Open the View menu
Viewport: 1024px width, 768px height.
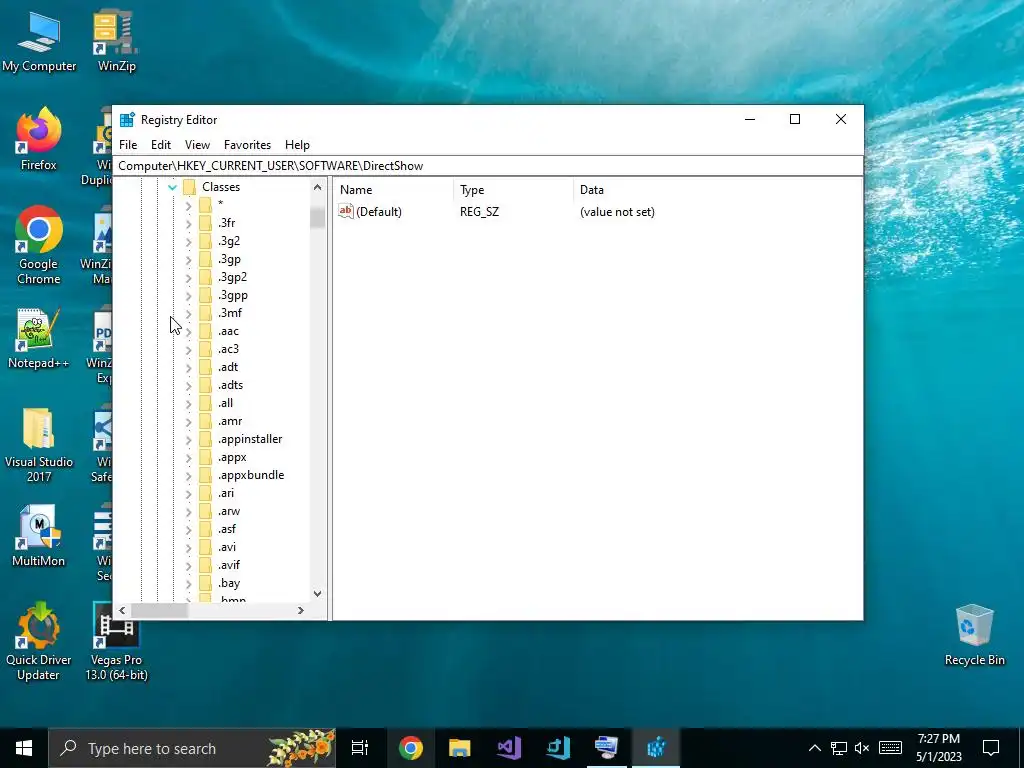click(x=197, y=145)
